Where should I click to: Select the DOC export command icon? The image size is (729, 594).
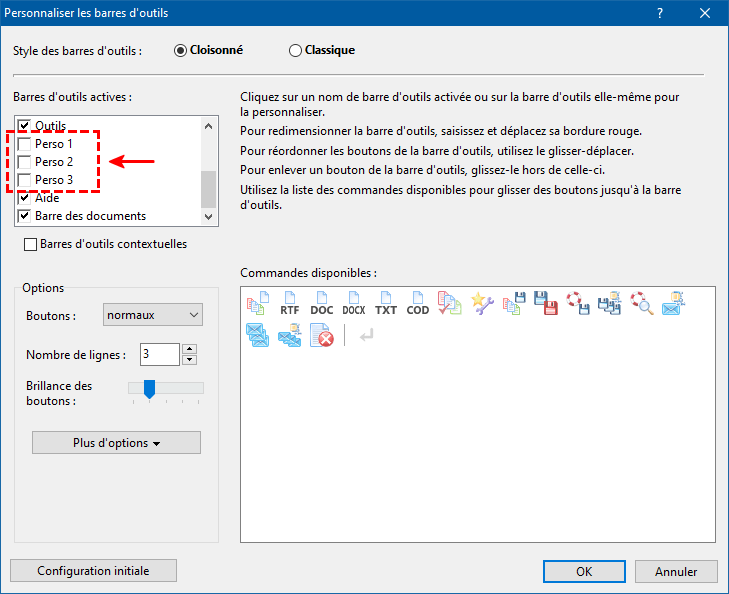coord(322,303)
